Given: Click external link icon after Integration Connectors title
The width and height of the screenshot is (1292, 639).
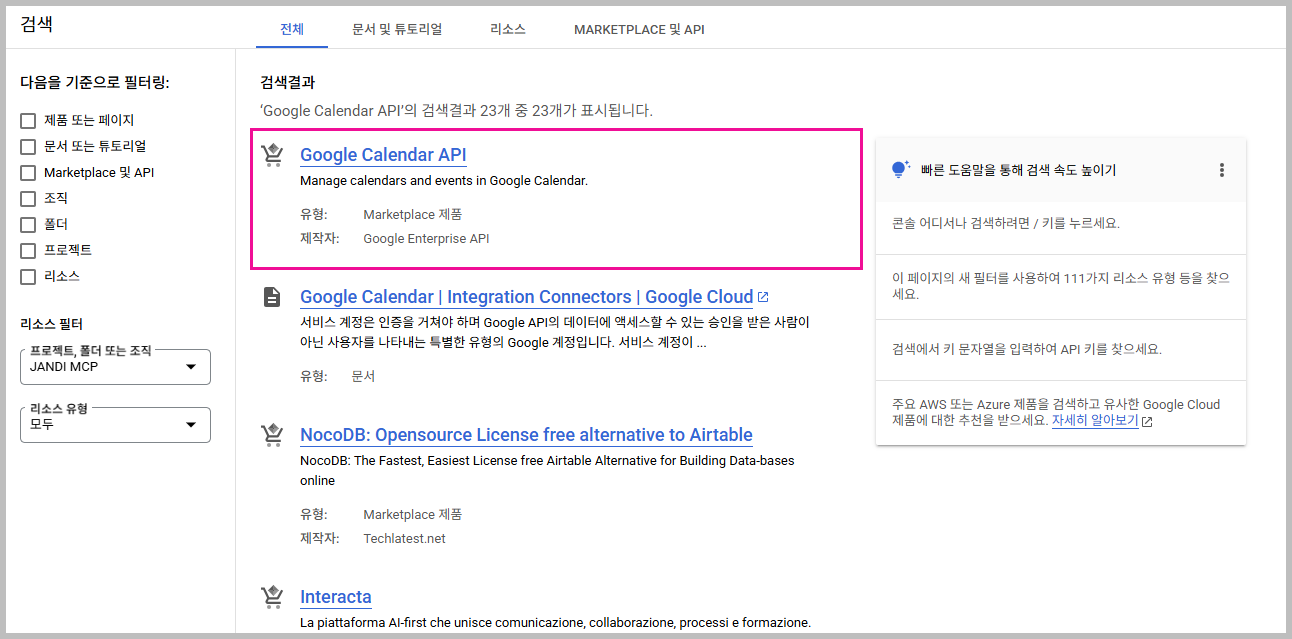Looking at the screenshot, I should tap(763, 297).
